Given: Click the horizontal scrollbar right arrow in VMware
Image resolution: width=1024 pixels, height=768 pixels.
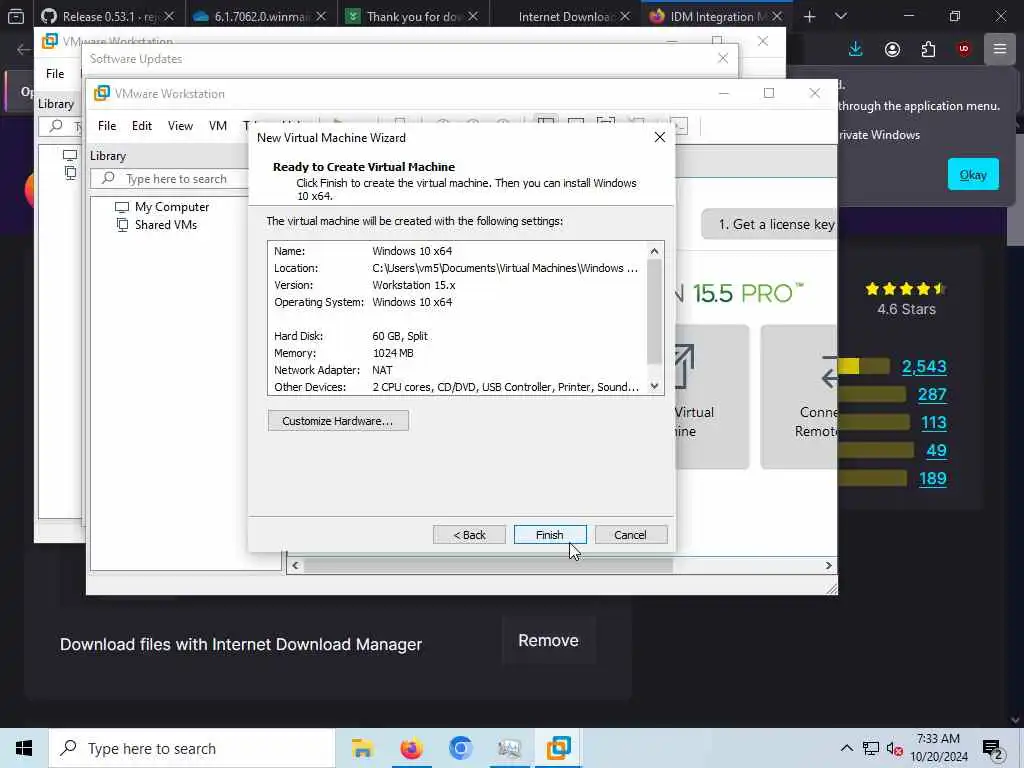Looking at the screenshot, I should 829,566.
